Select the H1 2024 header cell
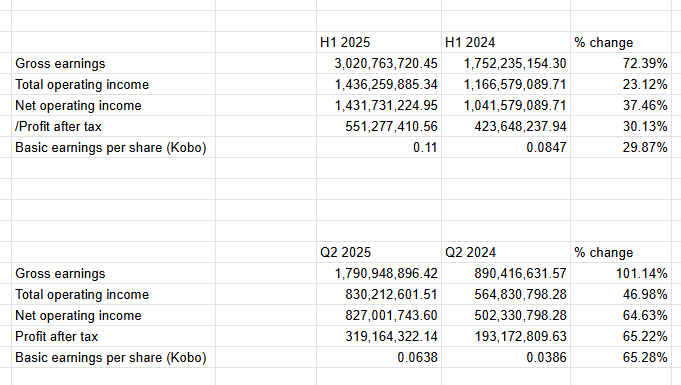 pos(506,42)
